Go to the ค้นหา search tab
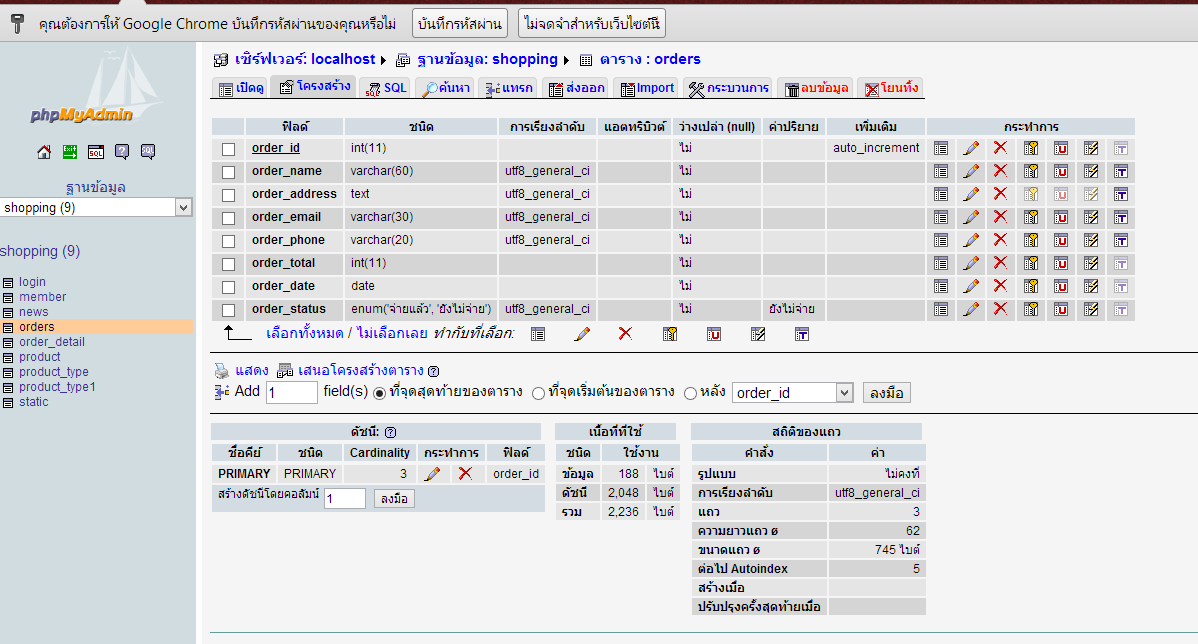1198x644 pixels. click(x=446, y=88)
